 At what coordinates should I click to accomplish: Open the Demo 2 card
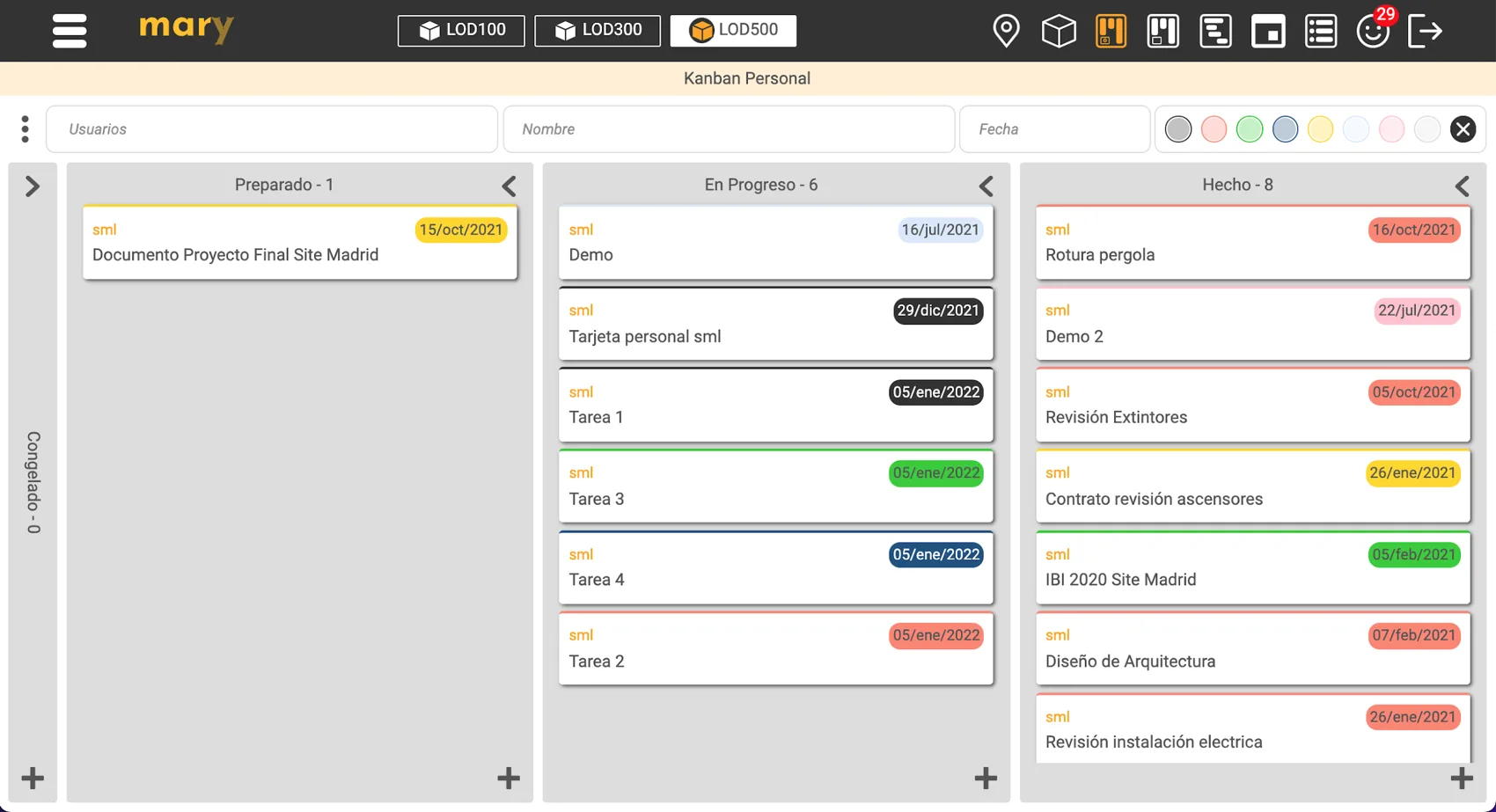1253,323
